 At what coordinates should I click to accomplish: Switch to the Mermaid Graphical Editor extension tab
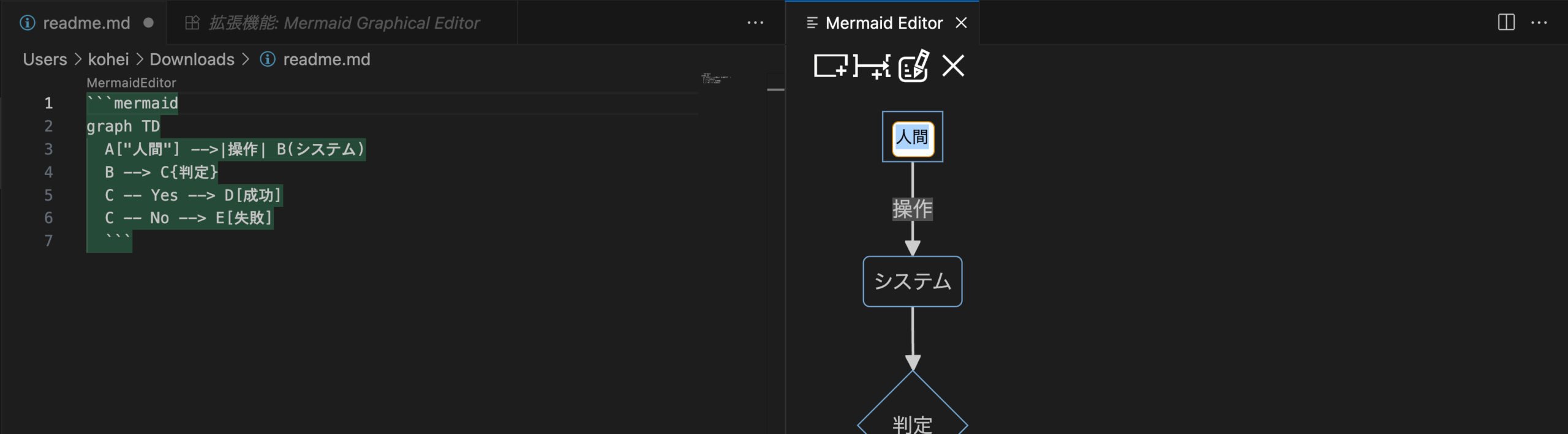click(342, 23)
